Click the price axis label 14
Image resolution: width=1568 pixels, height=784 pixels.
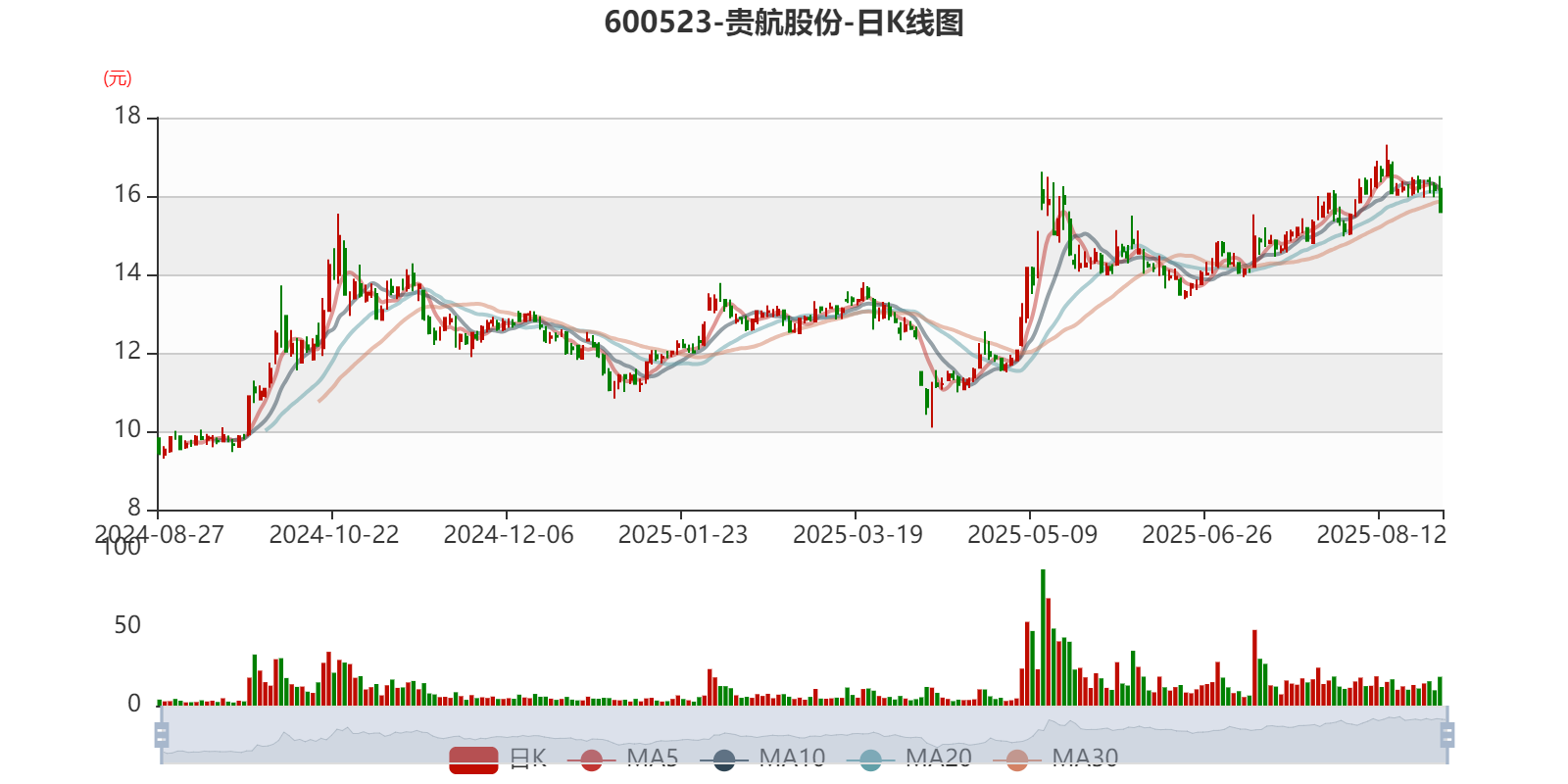[127, 273]
